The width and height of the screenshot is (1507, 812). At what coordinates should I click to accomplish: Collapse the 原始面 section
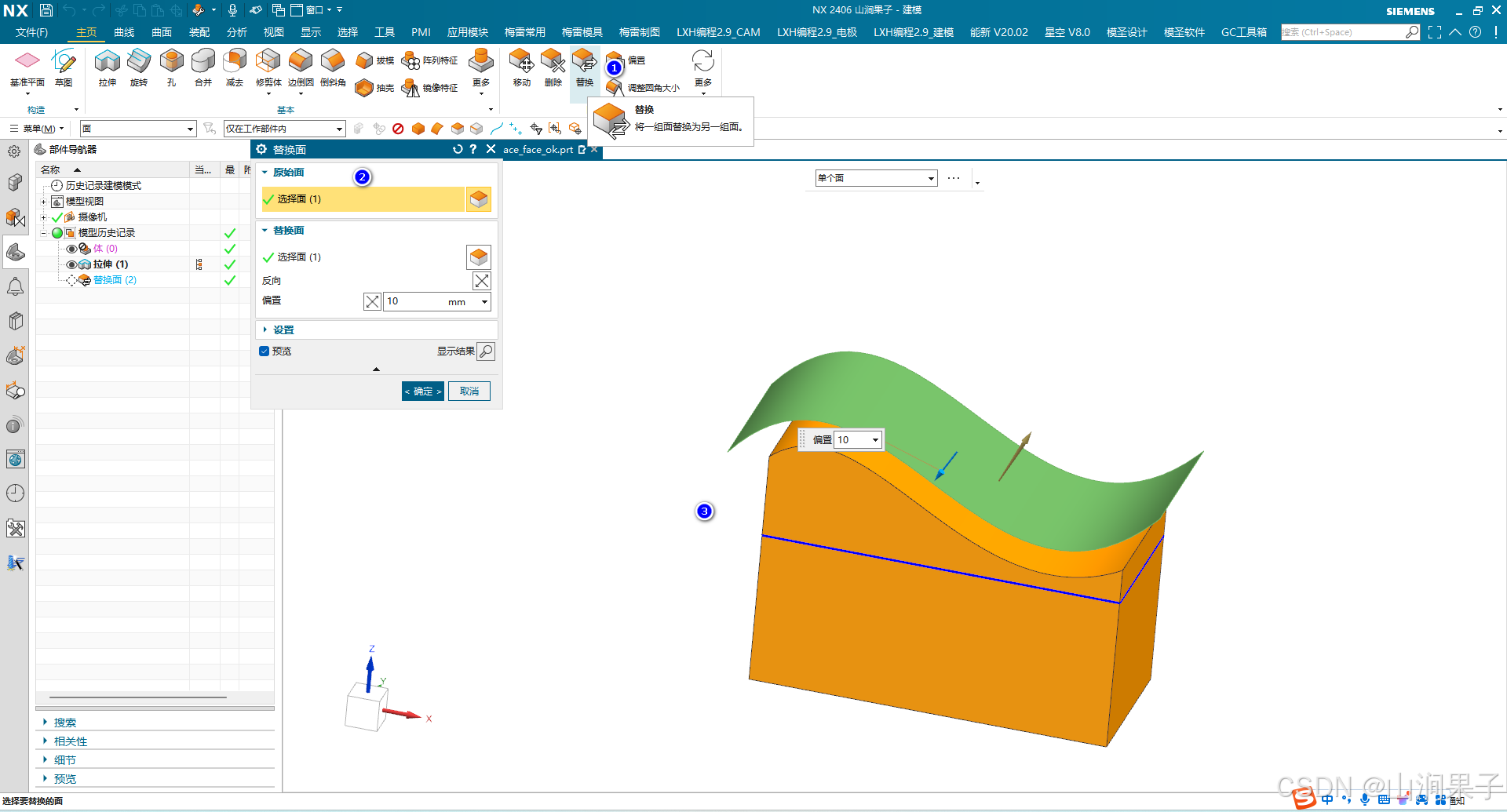tap(265, 173)
